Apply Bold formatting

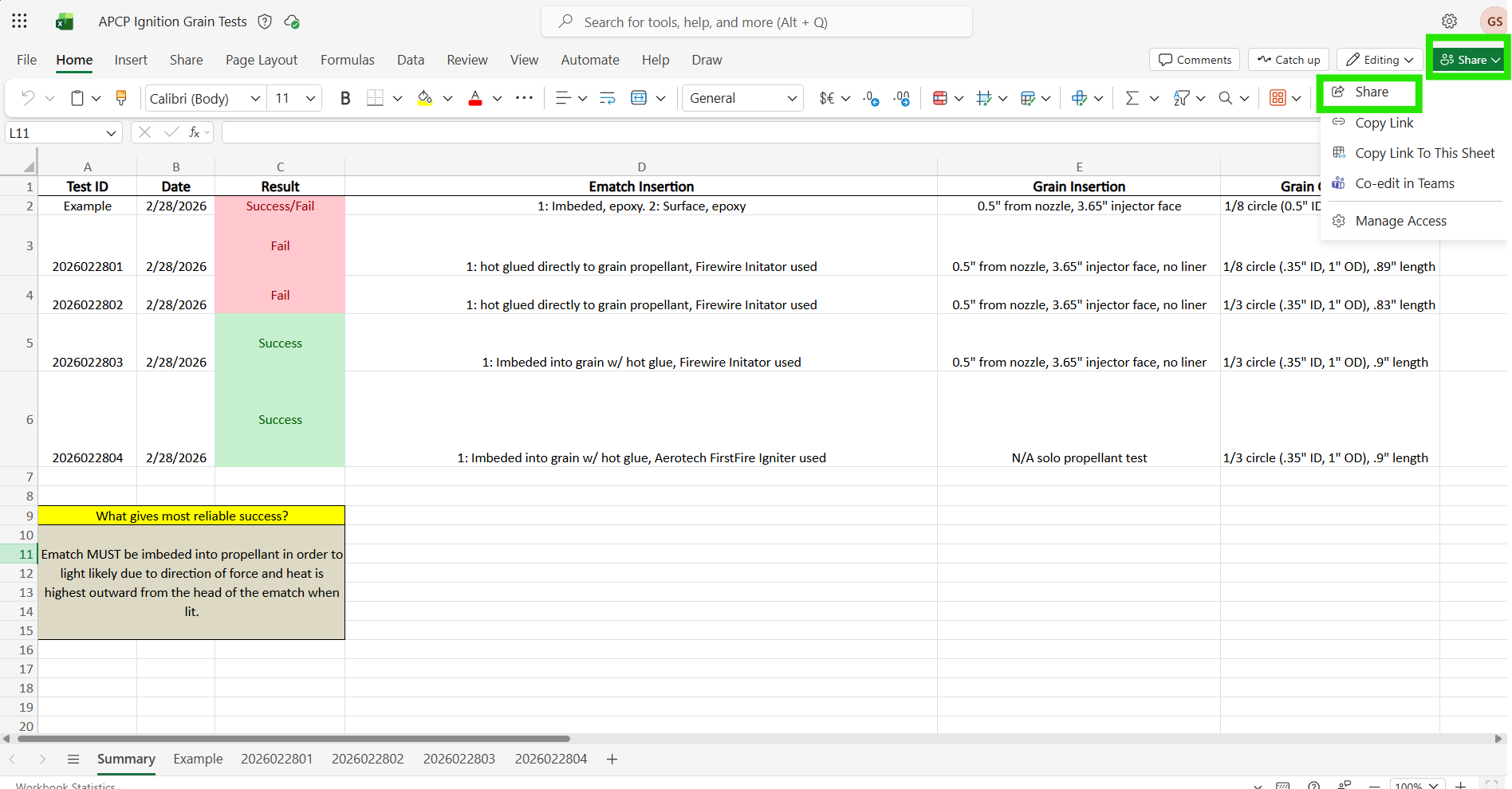click(345, 98)
